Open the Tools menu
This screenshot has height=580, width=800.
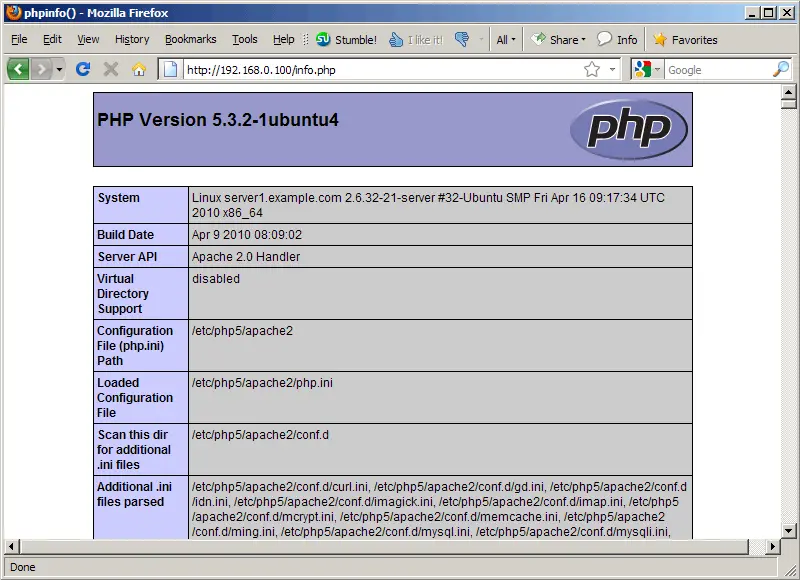coord(244,39)
